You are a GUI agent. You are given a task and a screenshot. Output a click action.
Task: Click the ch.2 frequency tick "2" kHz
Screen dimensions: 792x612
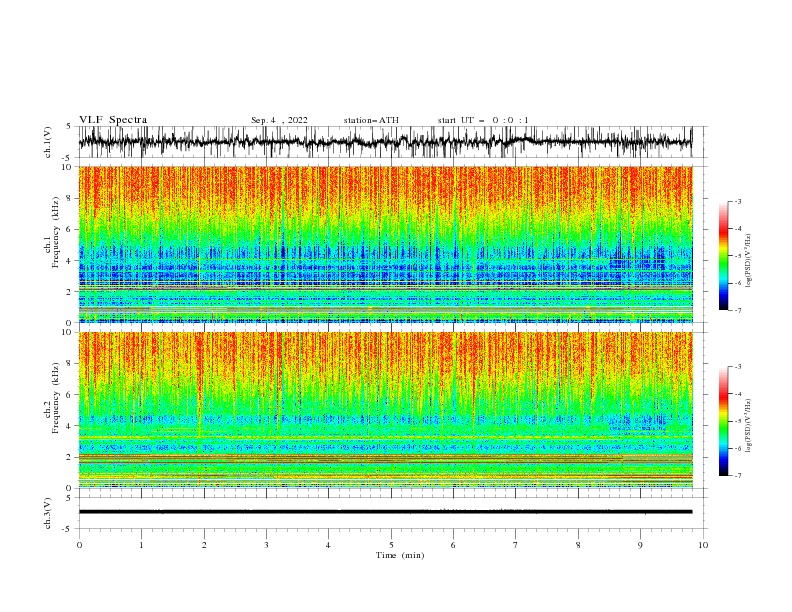(70, 457)
